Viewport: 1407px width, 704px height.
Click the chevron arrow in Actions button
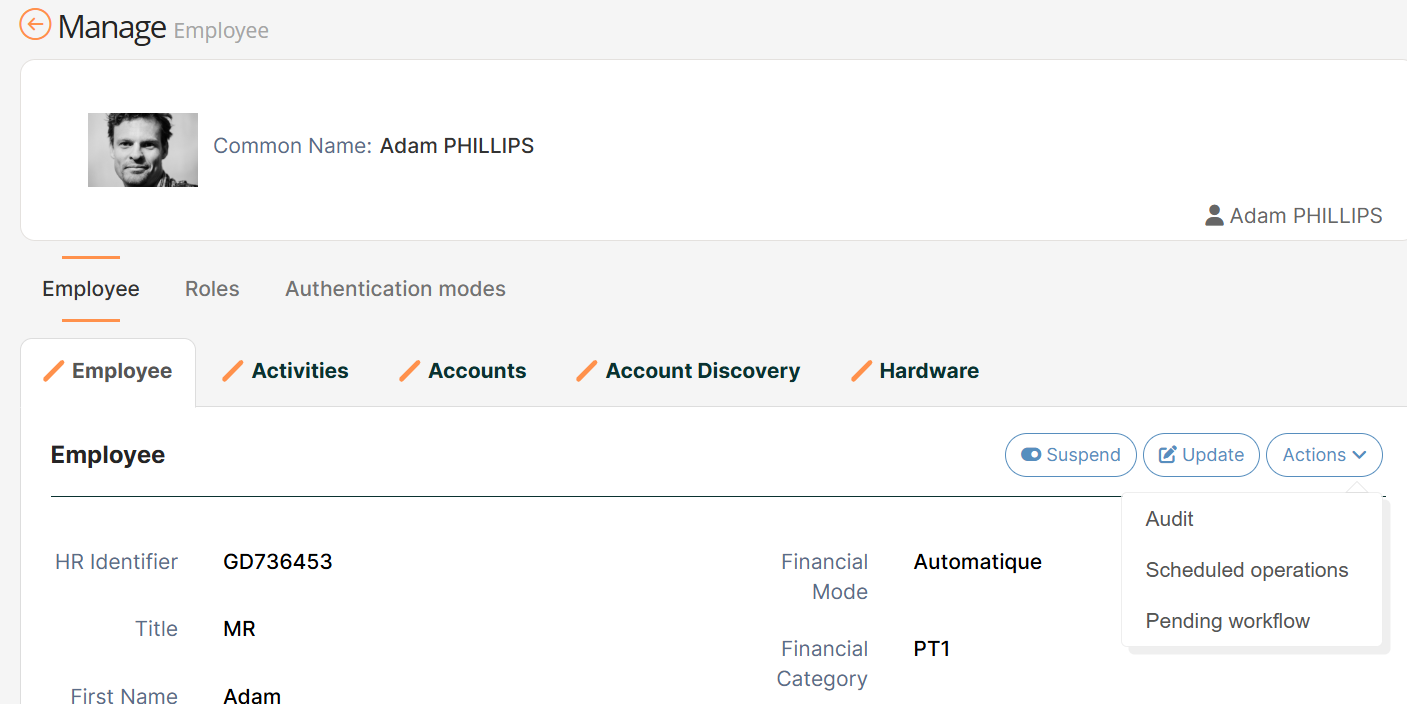point(1359,455)
